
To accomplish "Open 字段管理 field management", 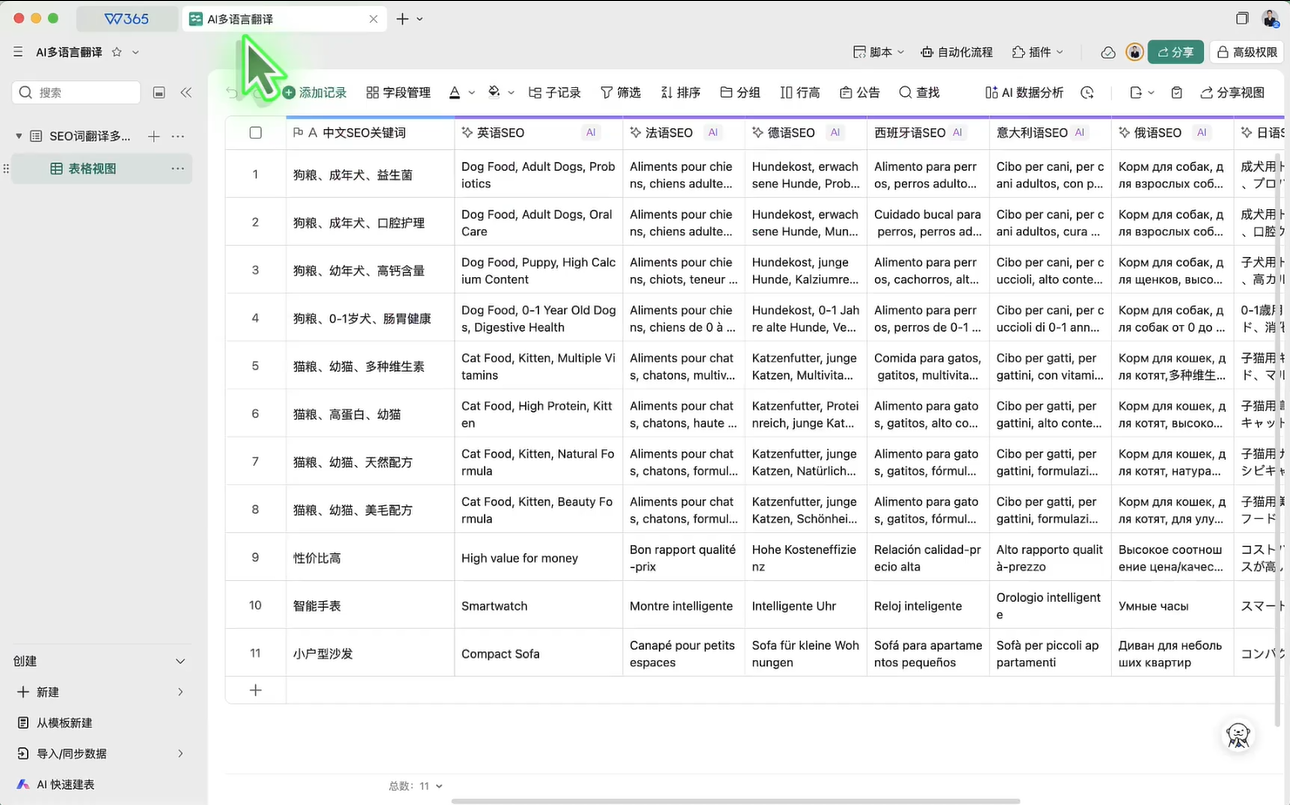I will pos(398,92).
